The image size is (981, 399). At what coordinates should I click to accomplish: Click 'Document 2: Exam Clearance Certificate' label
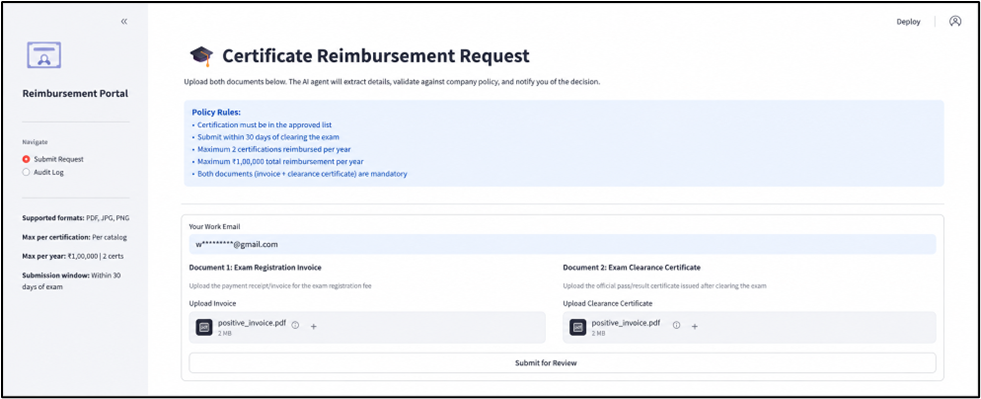[631, 267]
